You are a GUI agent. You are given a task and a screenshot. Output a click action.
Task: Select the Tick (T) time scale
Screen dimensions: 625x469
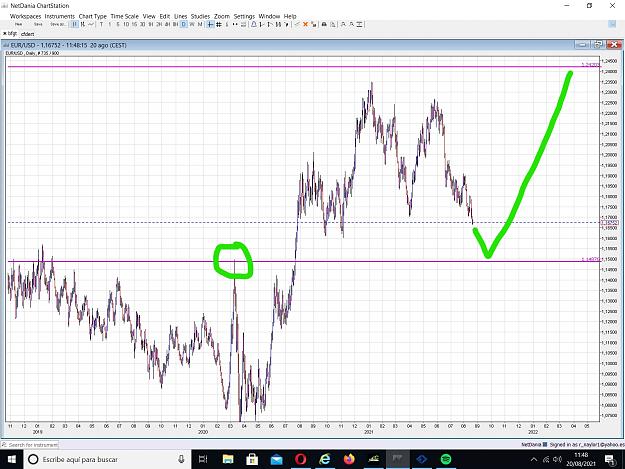pos(101,24)
